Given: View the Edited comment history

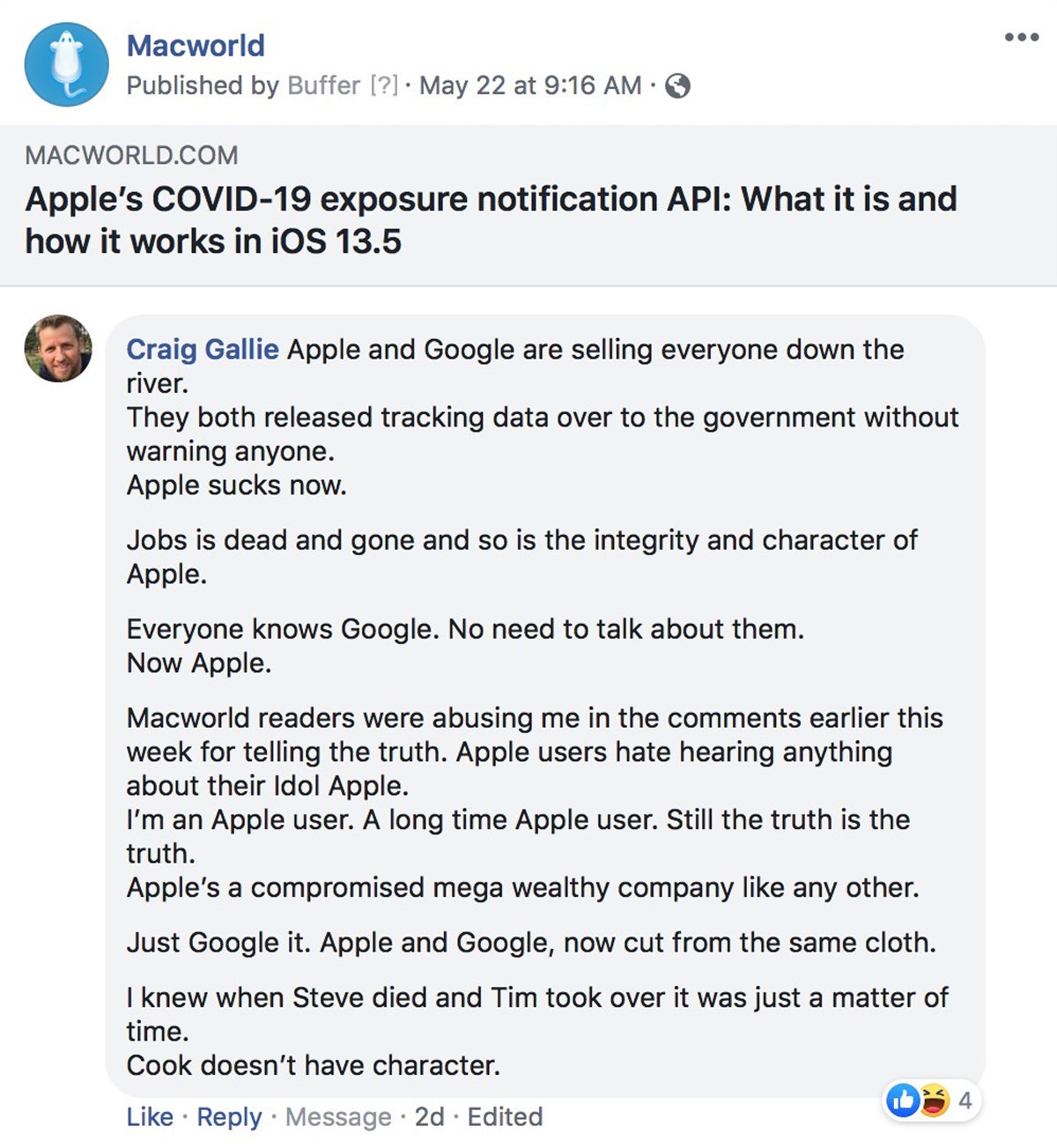Looking at the screenshot, I should 505,1116.
